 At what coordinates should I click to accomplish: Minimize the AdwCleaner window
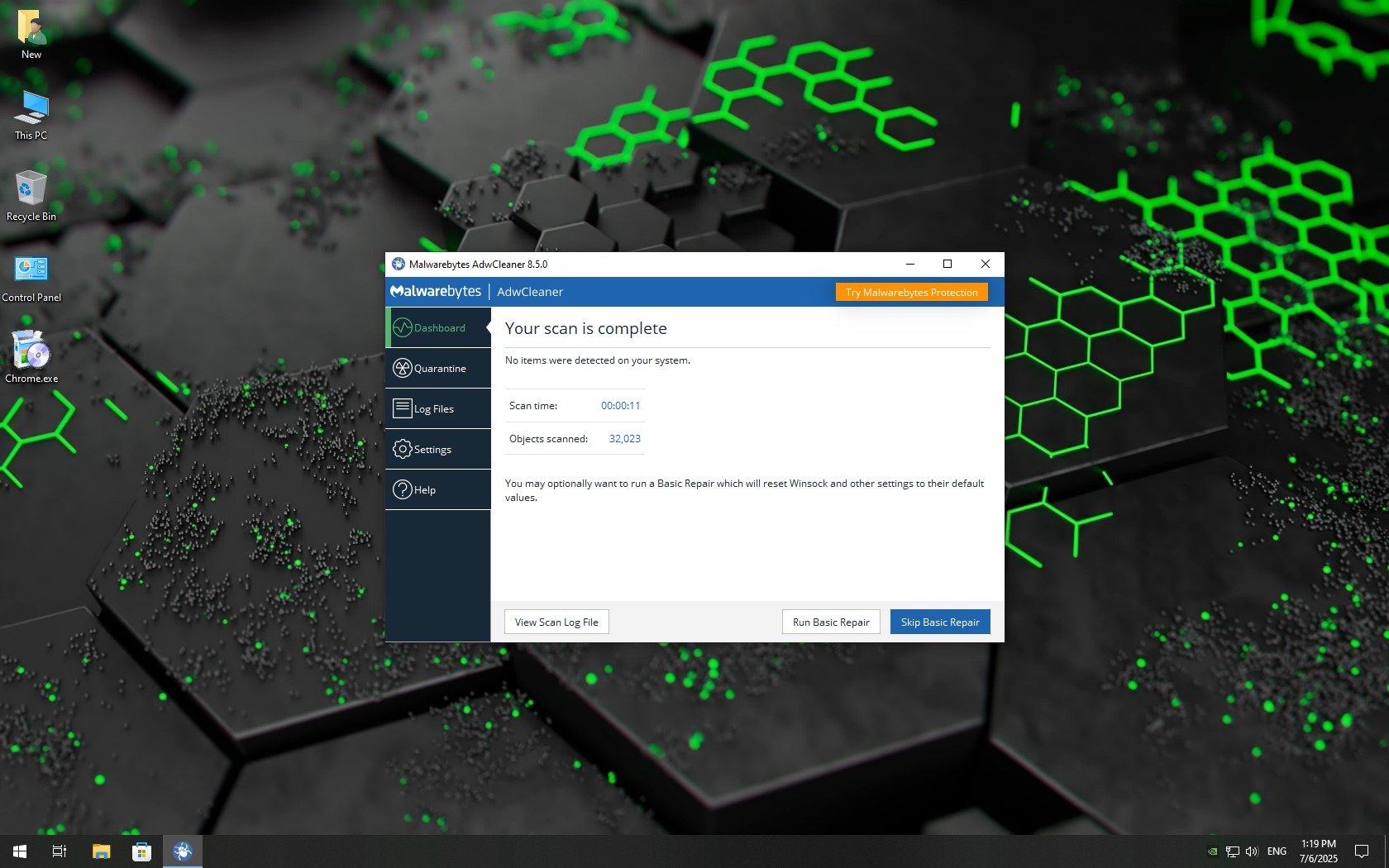pos(909,265)
